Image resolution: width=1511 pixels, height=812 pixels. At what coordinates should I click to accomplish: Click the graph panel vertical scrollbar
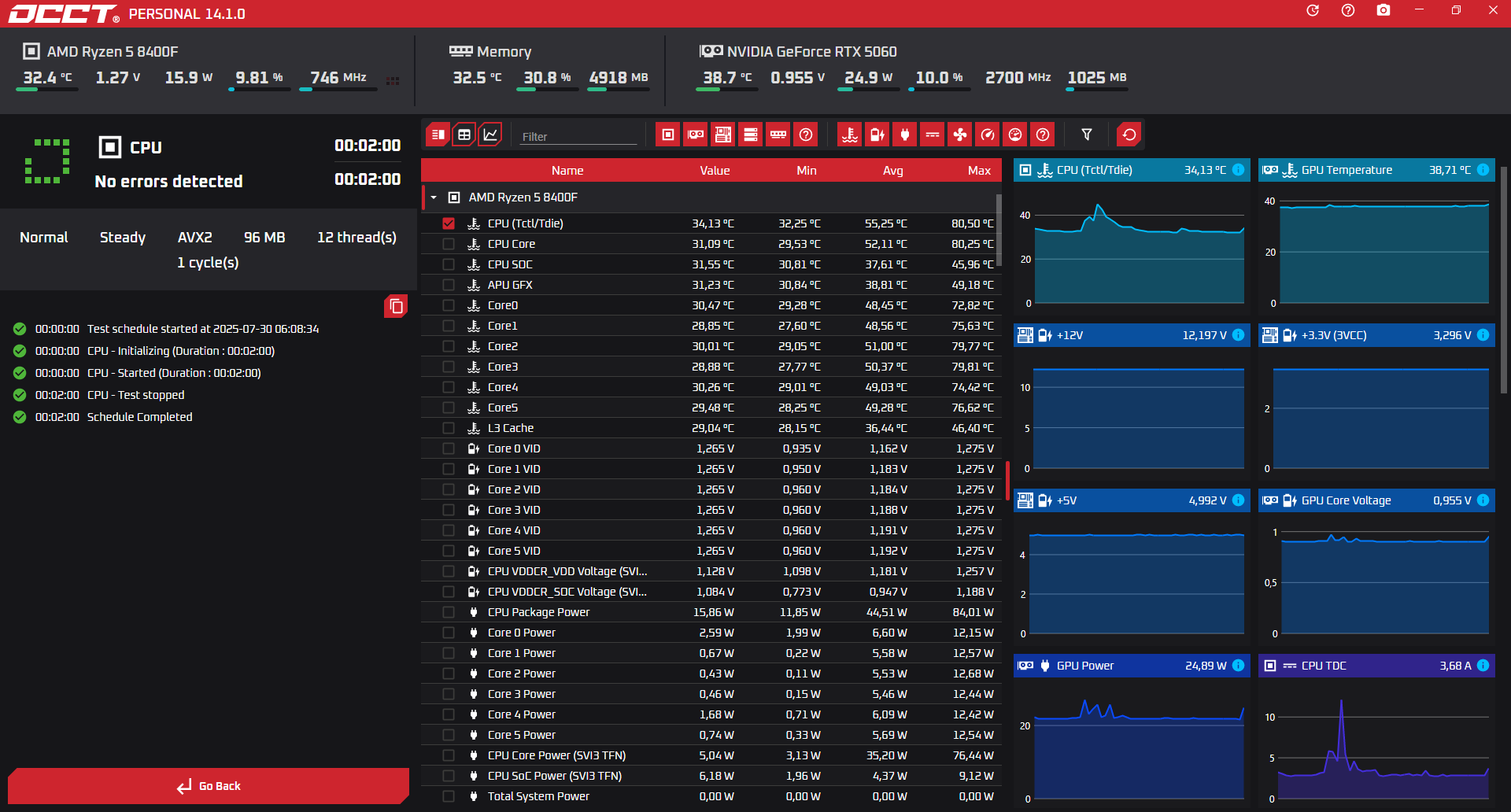(1503, 279)
